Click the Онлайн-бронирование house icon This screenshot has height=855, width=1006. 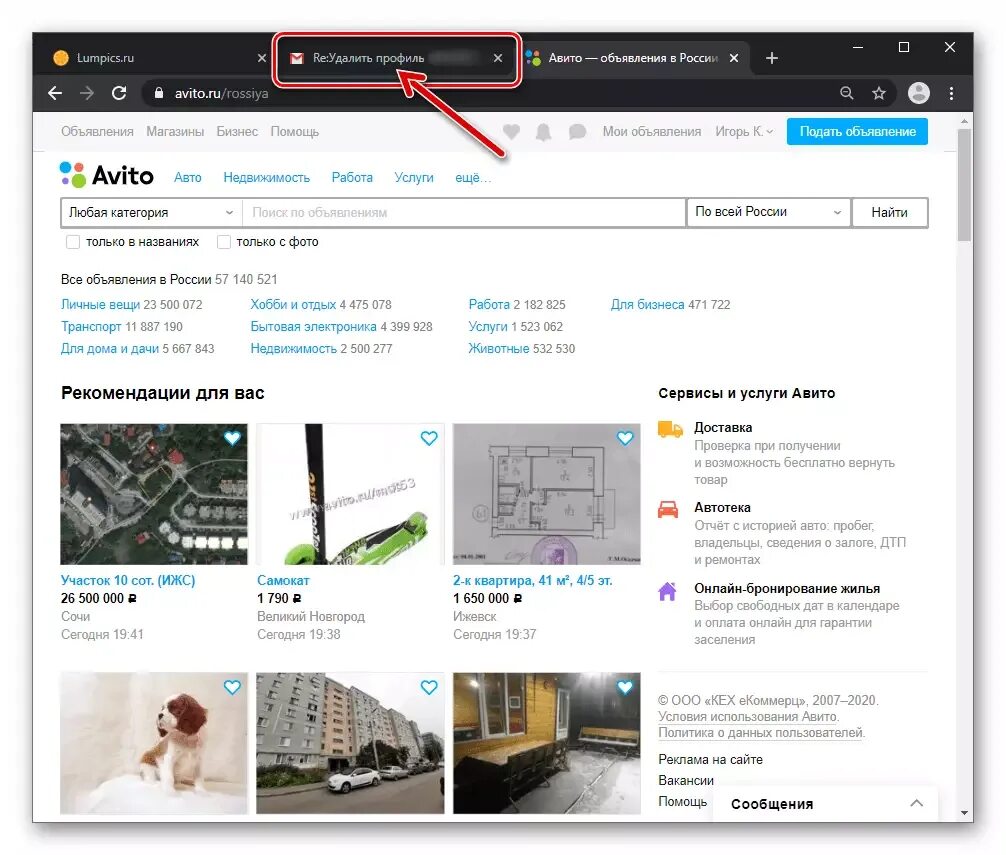tap(667, 591)
